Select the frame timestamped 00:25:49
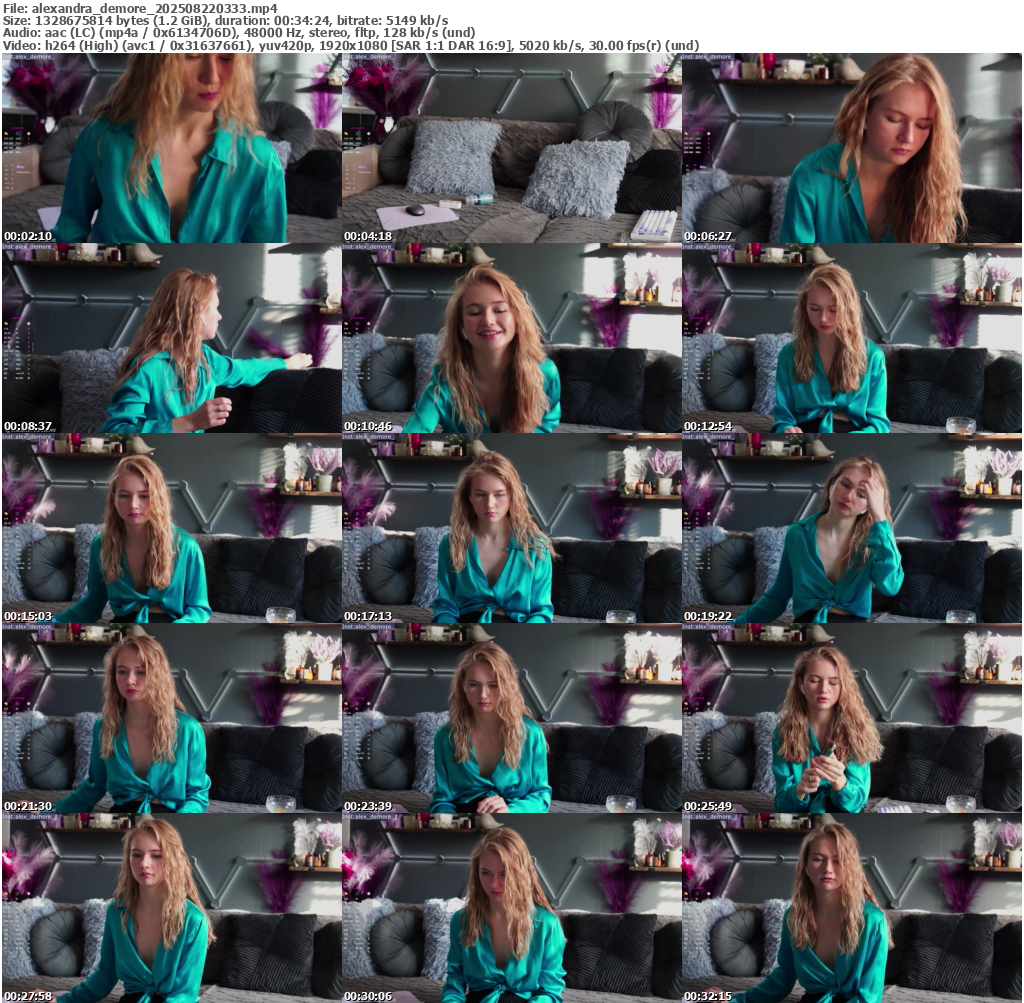This screenshot has width=1024, height=1003. point(852,718)
